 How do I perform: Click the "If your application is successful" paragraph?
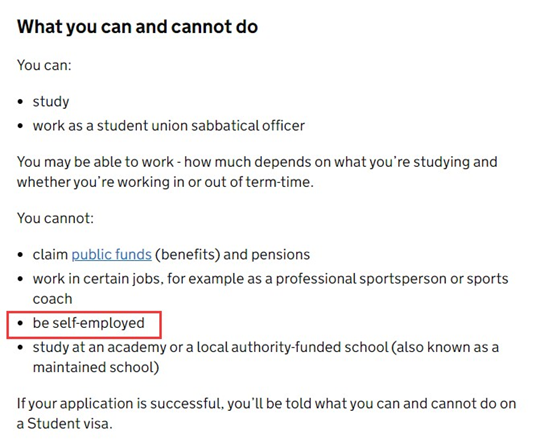[266, 414]
